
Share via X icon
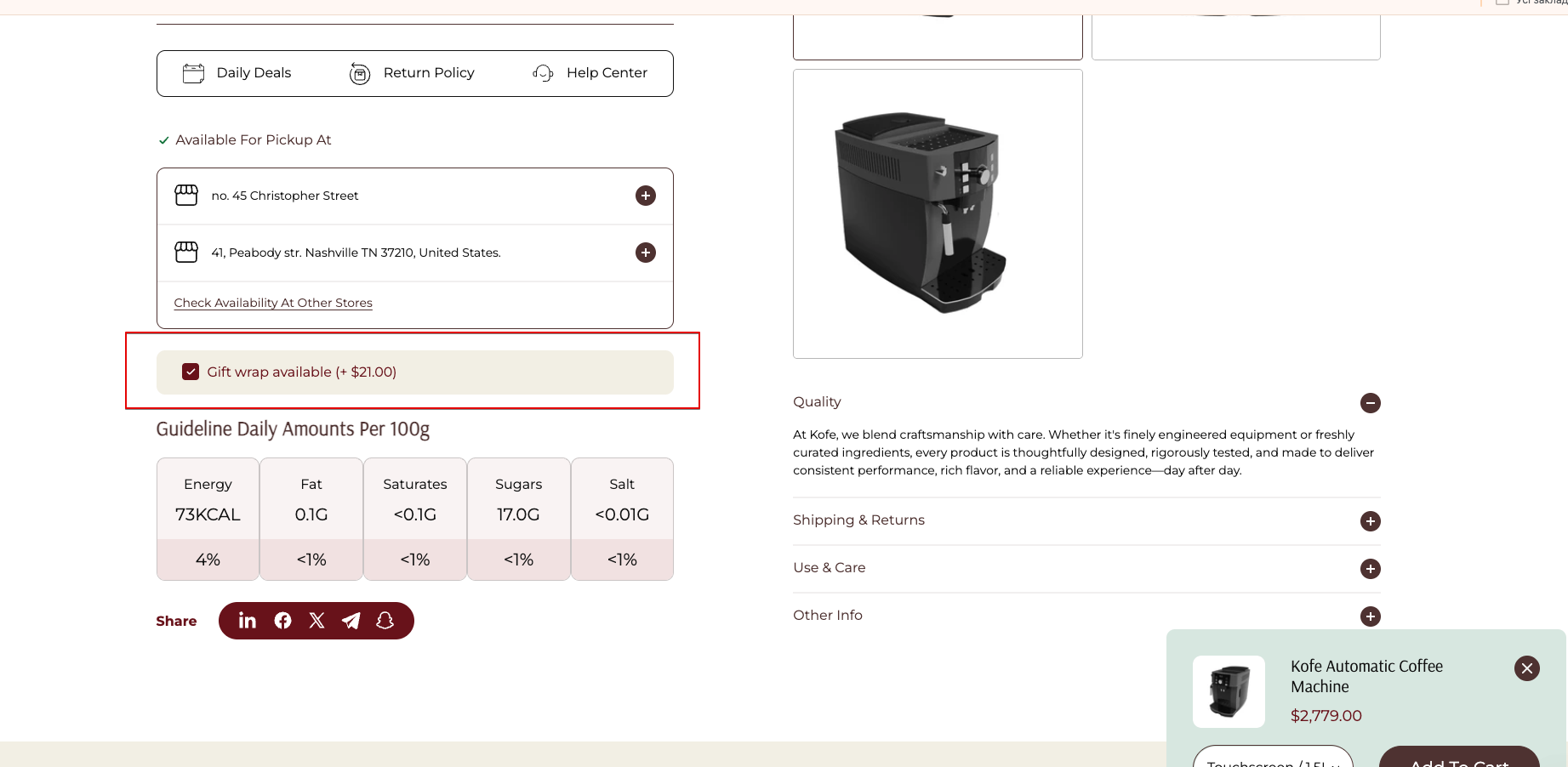(x=317, y=621)
